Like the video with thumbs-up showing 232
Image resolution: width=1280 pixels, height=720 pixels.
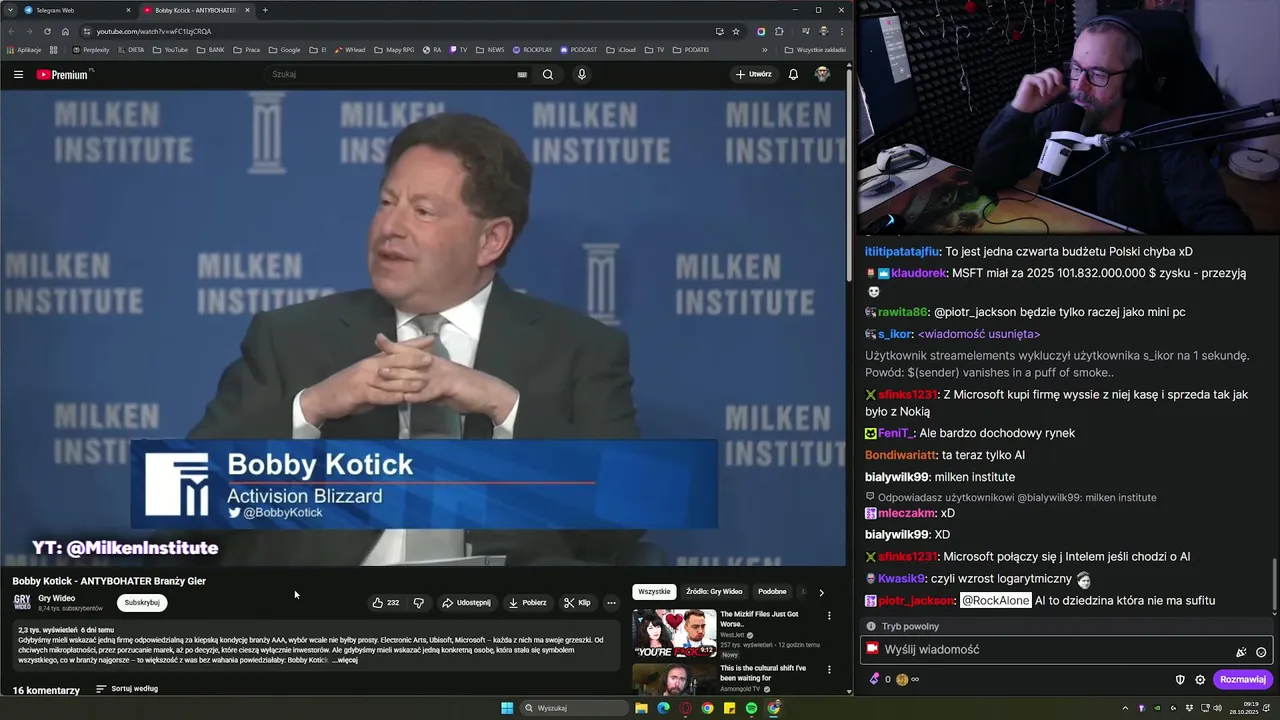tap(386, 603)
